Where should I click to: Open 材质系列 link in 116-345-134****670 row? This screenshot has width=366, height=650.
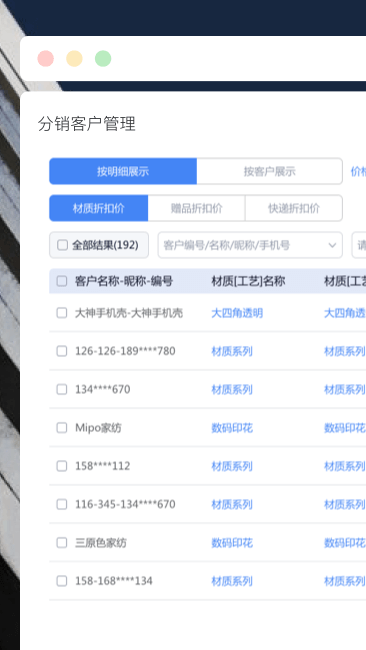pos(232,504)
